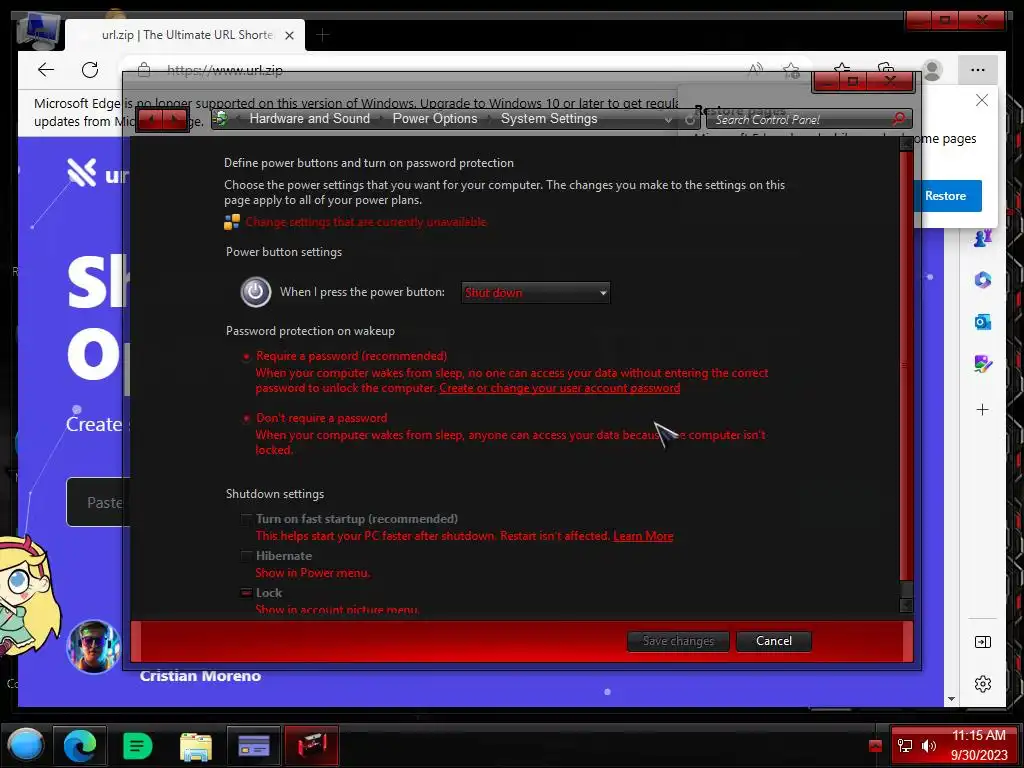Click the power button icon
The height and width of the screenshot is (768, 1024).
tap(255, 291)
